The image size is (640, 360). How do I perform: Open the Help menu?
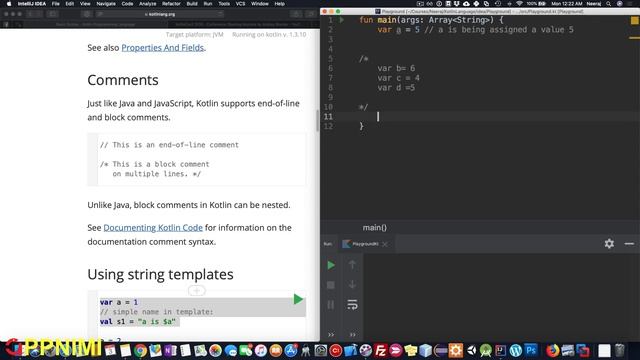click(280, 4)
